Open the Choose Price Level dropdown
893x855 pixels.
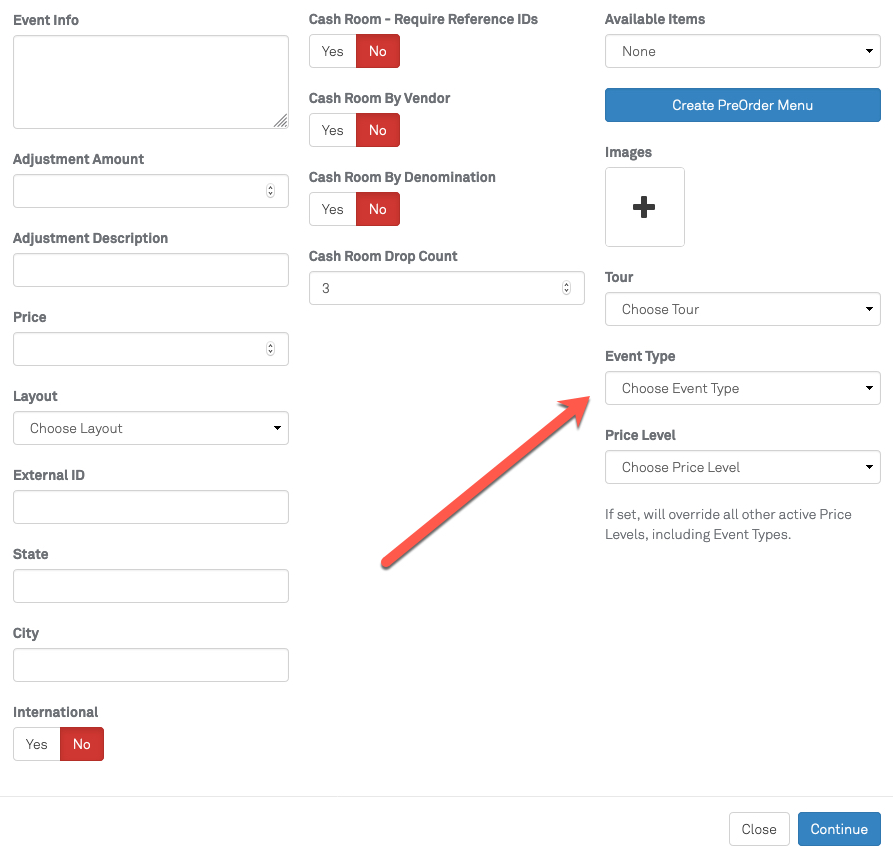[x=742, y=467]
